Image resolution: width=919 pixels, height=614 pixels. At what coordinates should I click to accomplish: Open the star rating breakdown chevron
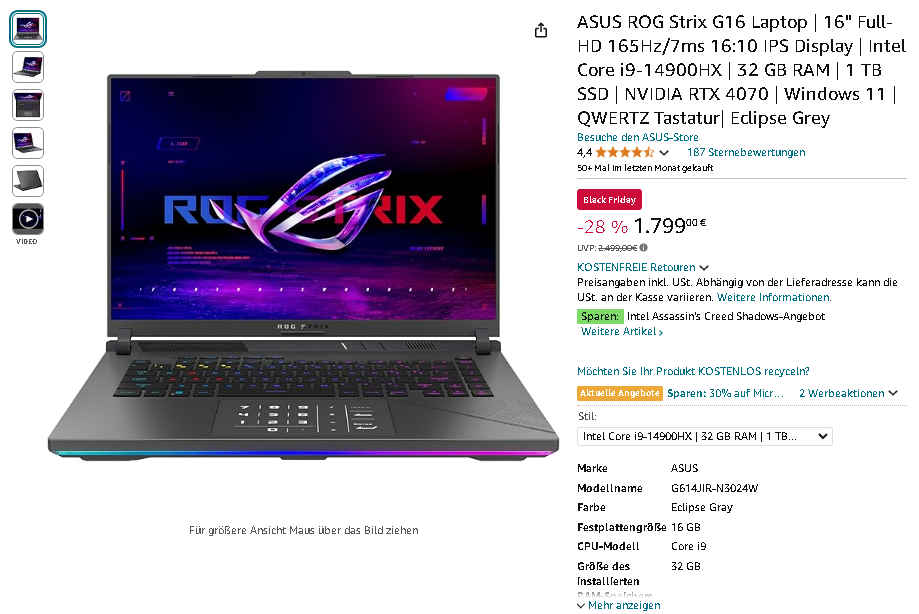click(663, 153)
